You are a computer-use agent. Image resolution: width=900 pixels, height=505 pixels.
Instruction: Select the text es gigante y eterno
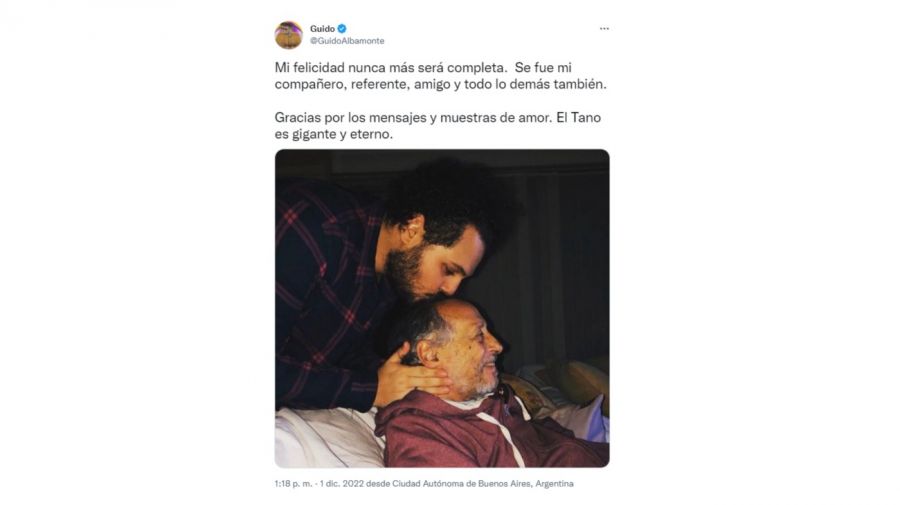(333, 134)
